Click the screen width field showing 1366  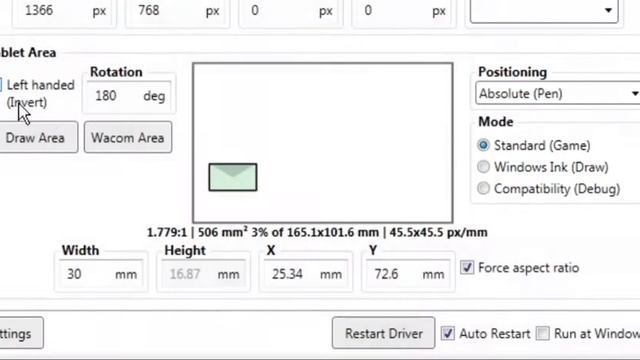[64, 11]
